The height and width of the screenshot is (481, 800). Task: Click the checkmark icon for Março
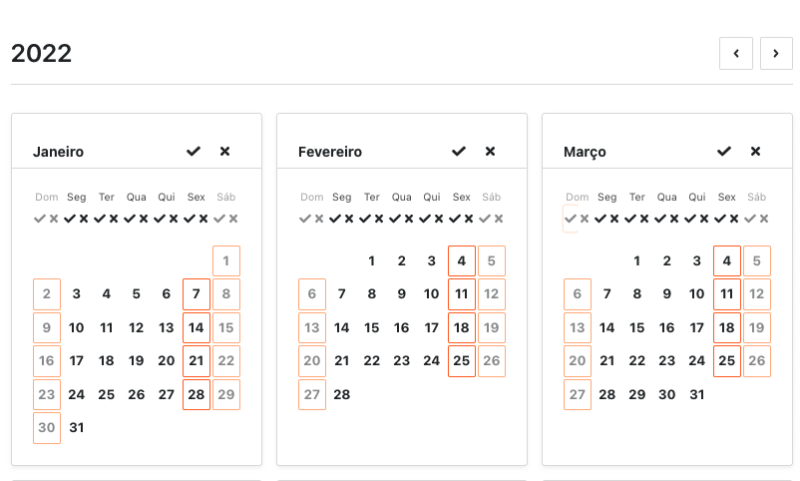click(x=724, y=151)
